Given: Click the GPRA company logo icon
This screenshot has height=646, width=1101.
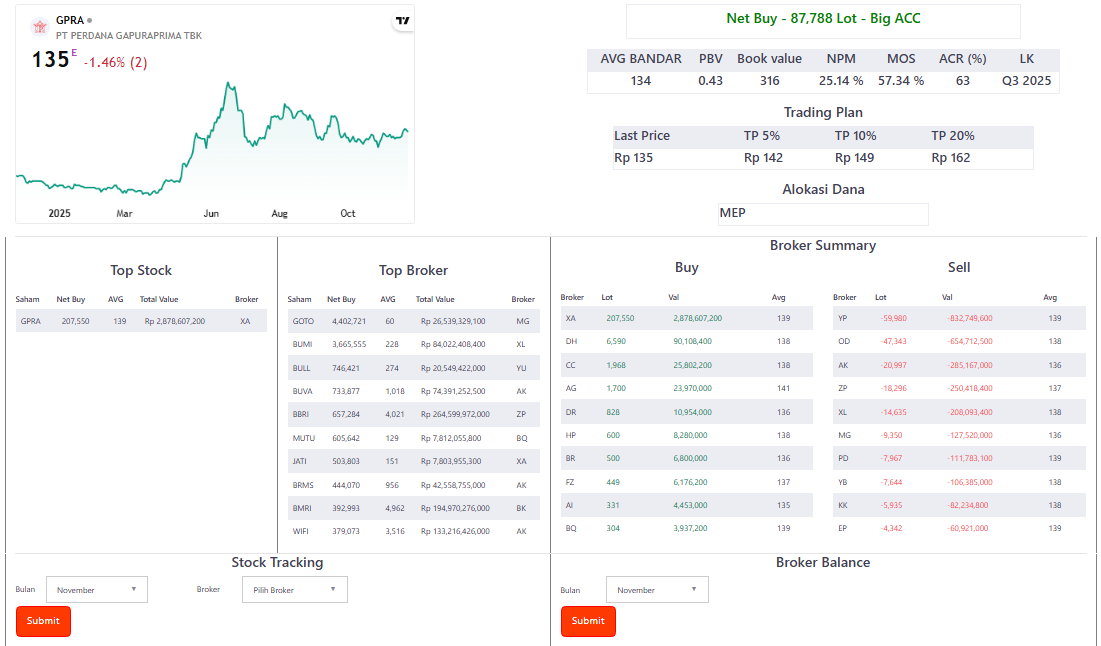Looking at the screenshot, I should point(40,27).
